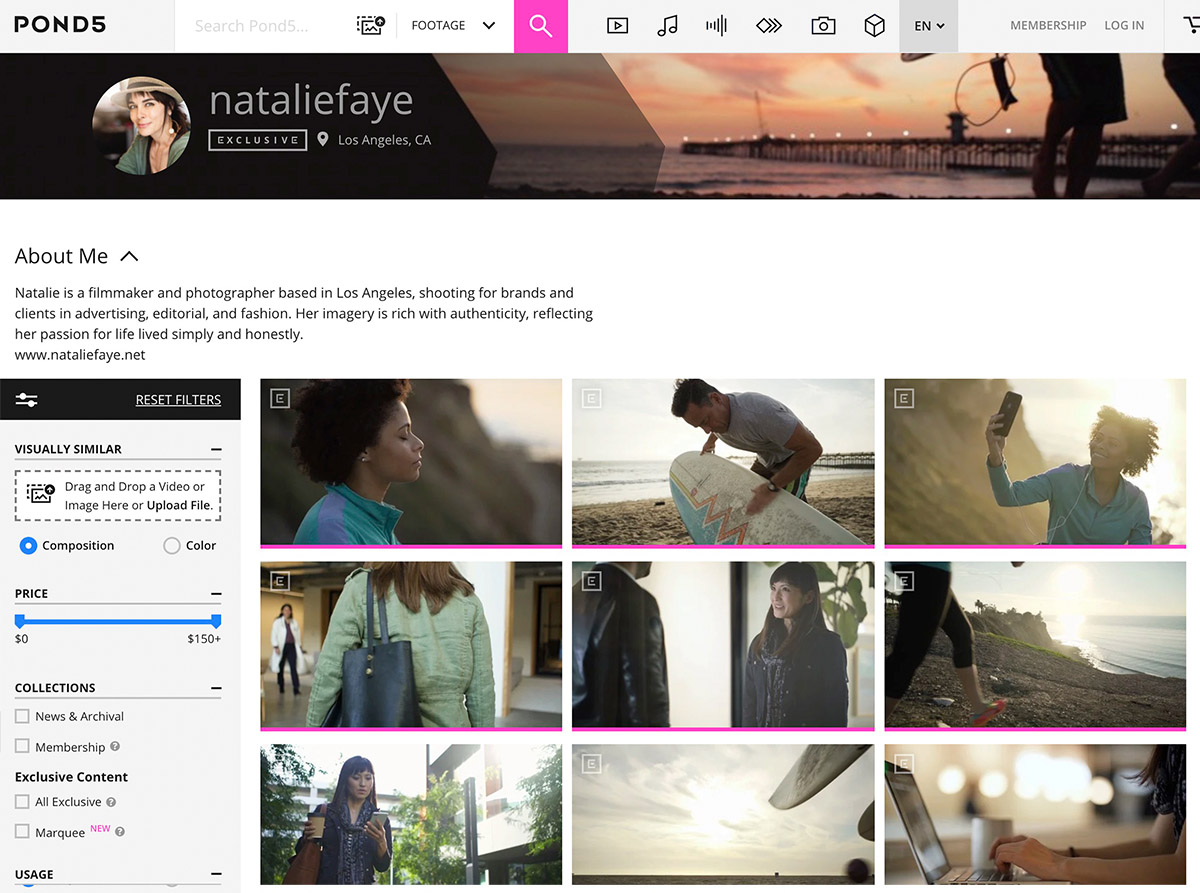This screenshot has width=1200, height=893.
Task: Collapse the Price filter section
Action: (216, 594)
